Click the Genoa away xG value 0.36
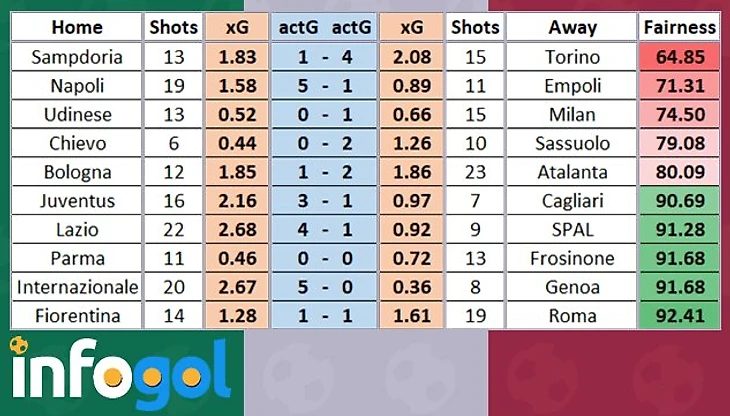730x416 pixels. pos(411,287)
